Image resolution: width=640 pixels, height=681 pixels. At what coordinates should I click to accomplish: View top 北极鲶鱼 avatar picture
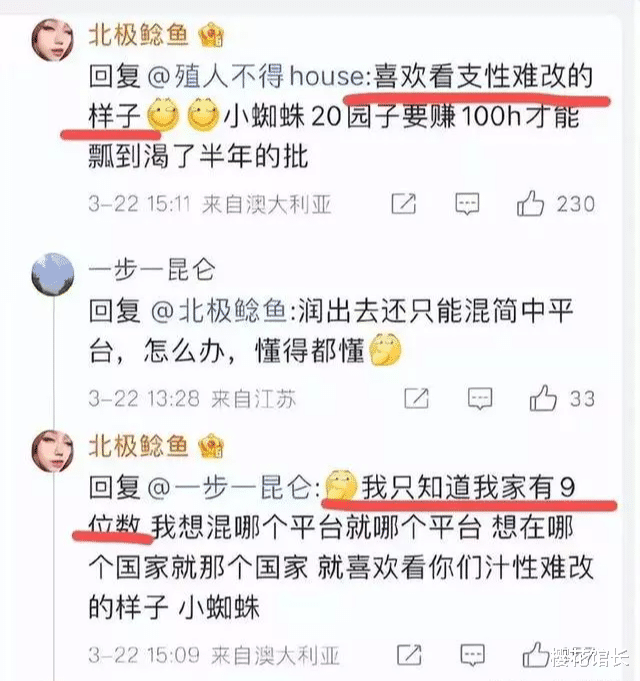53,39
